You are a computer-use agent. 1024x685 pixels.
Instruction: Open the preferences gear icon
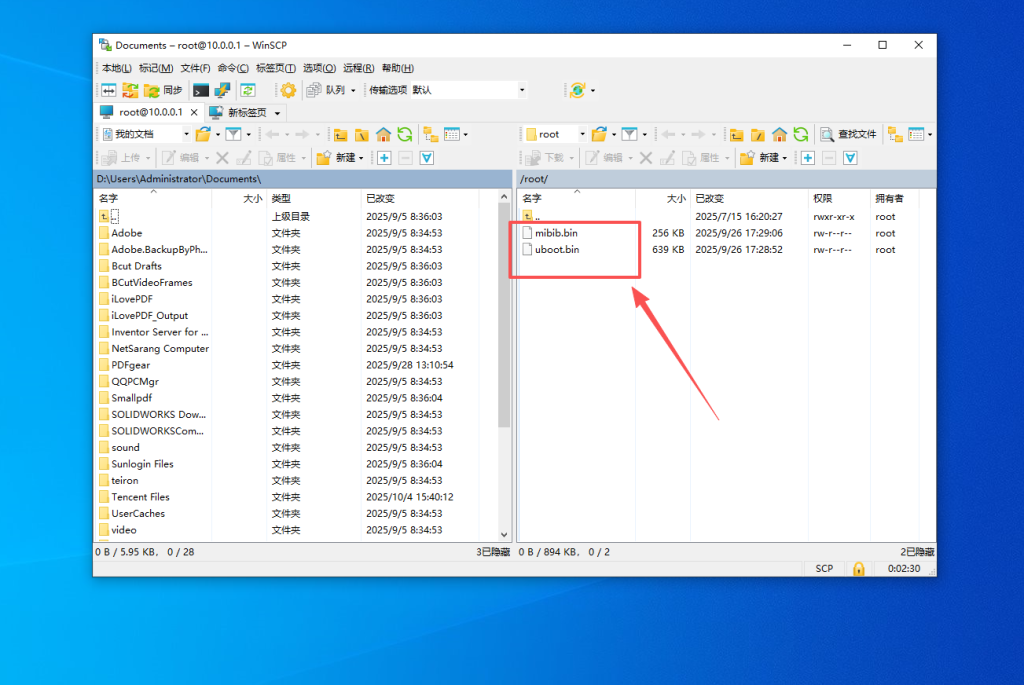point(287,90)
